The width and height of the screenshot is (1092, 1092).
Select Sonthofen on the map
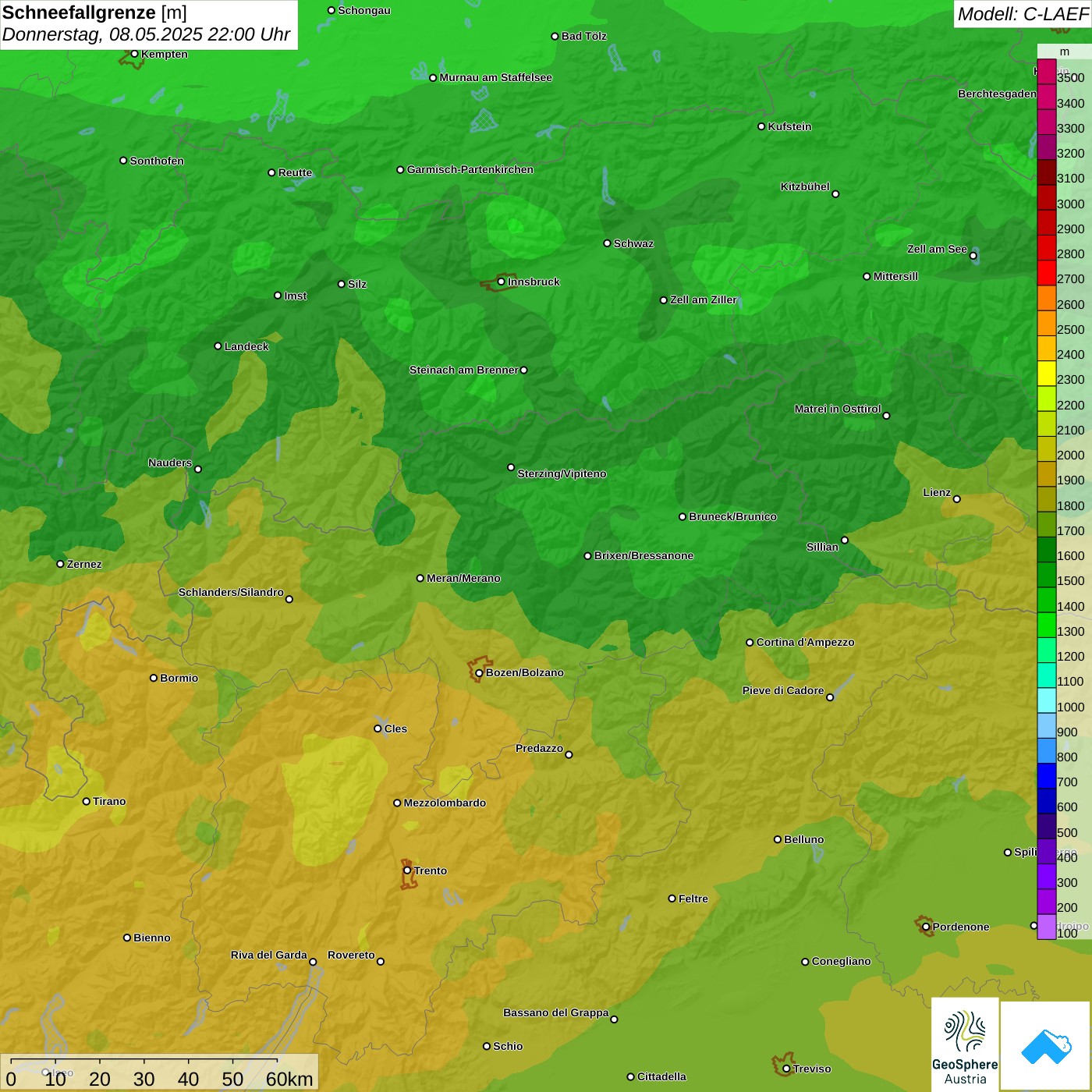point(157,161)
